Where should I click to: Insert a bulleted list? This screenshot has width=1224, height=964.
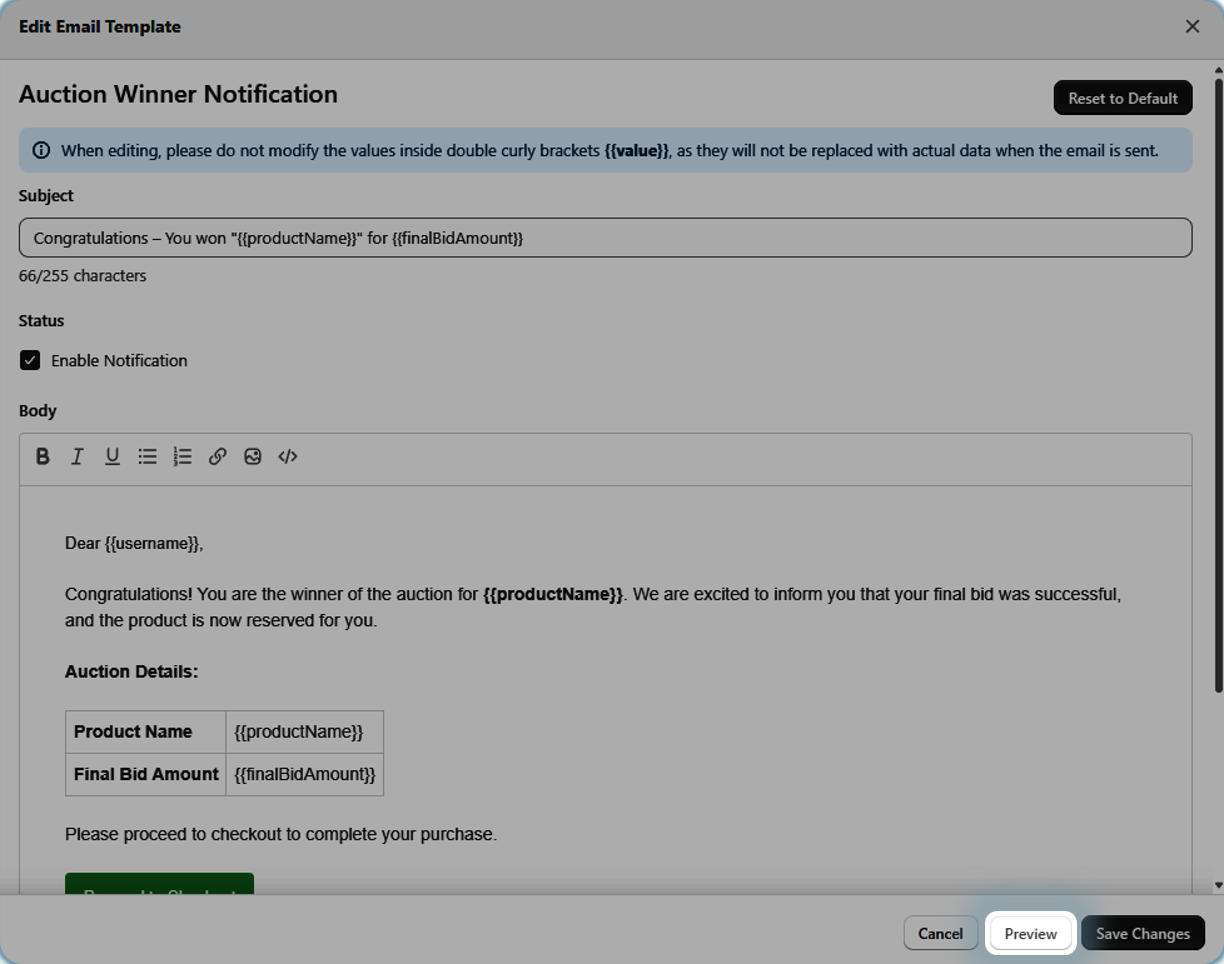pos(147,456)
